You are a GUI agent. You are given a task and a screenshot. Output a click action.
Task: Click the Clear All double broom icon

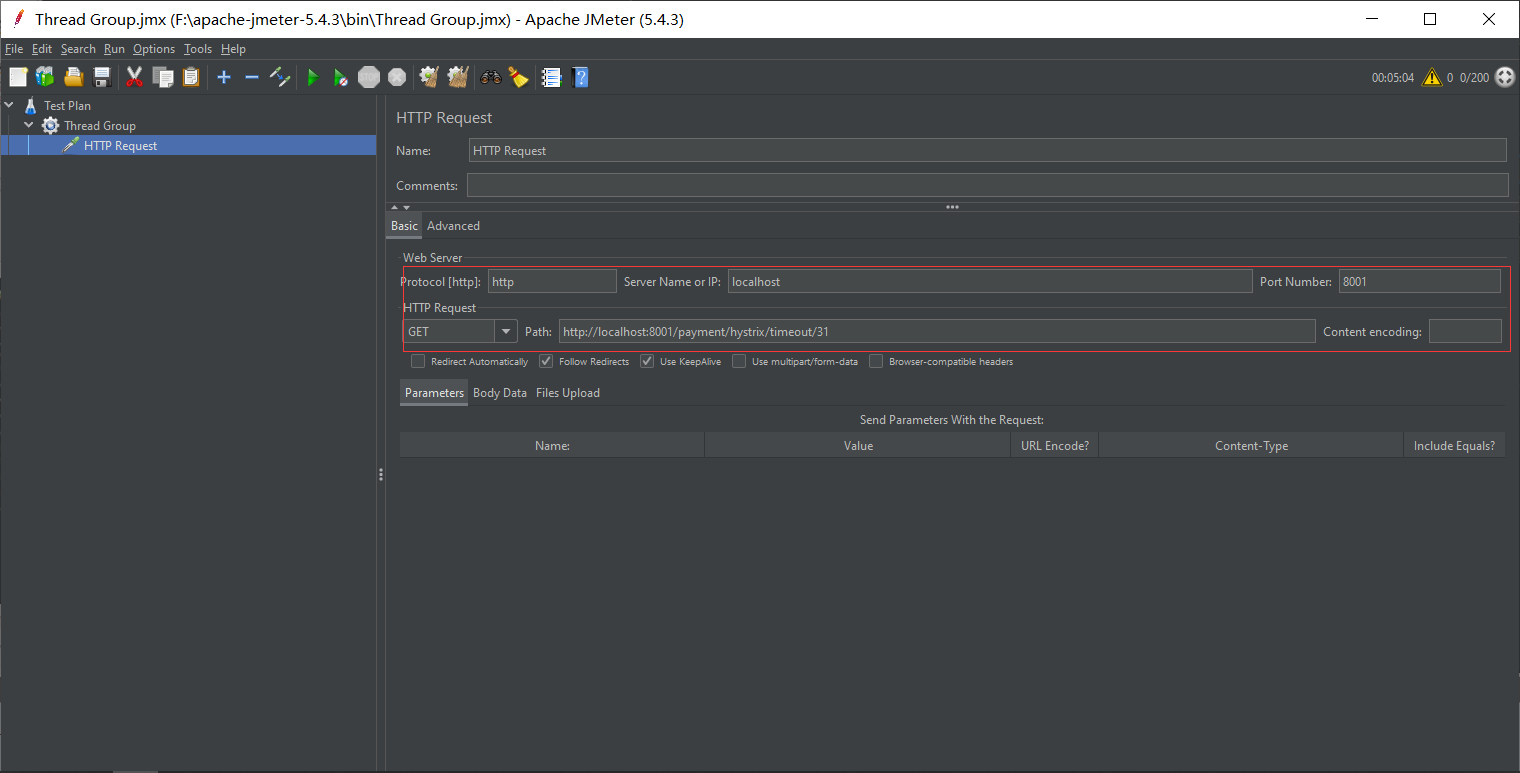click(458, 77)
